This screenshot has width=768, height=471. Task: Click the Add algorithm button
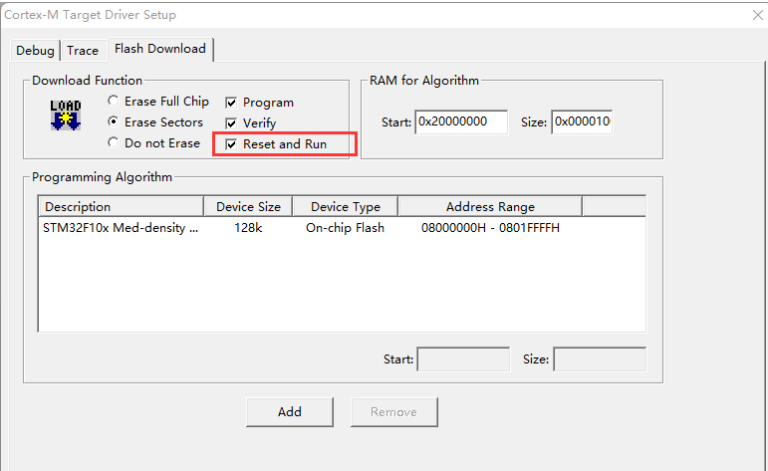290,411
